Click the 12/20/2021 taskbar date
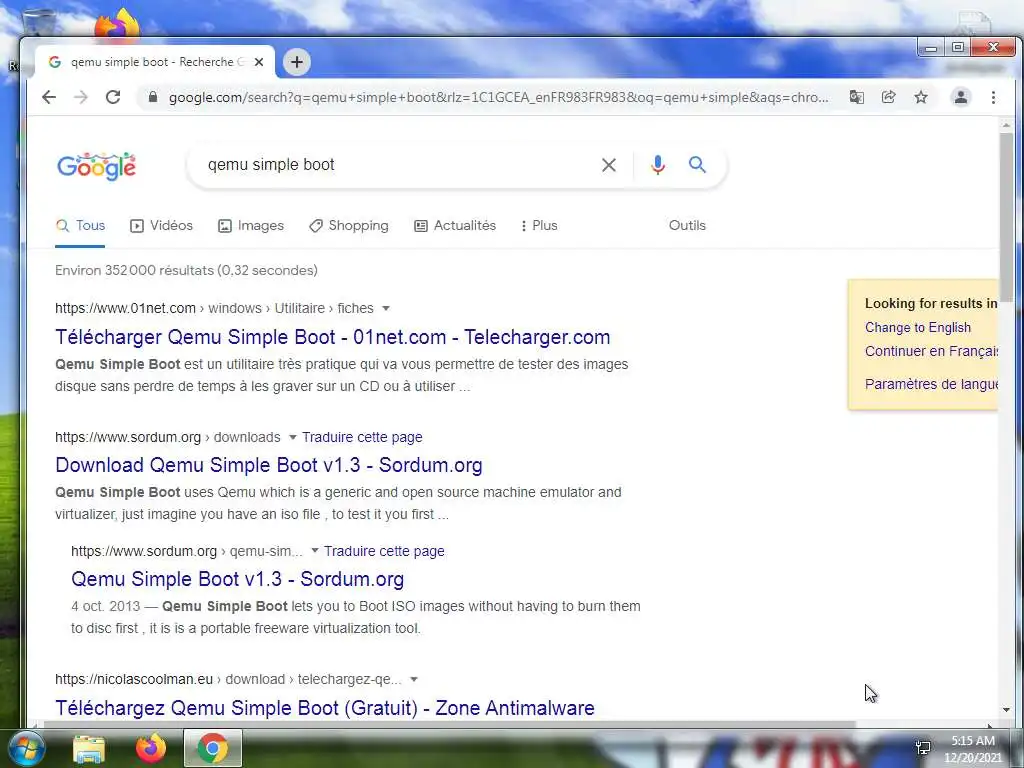 point(972,758)
